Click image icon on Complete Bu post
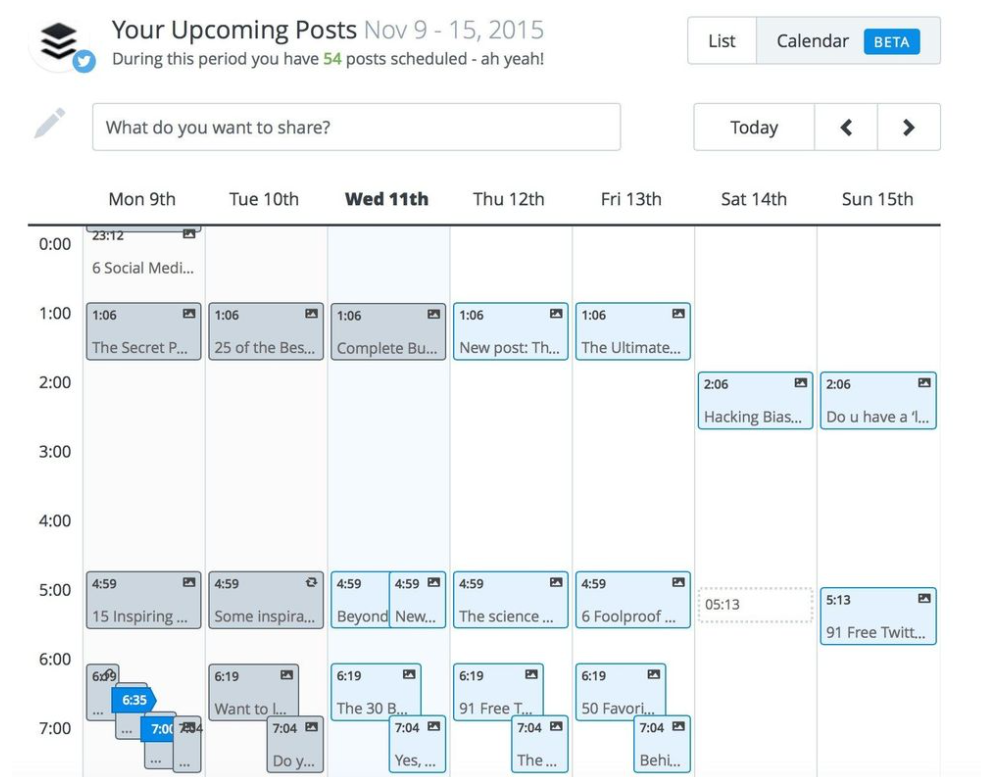The image size is (981, 777). click(x=434, y=314)
